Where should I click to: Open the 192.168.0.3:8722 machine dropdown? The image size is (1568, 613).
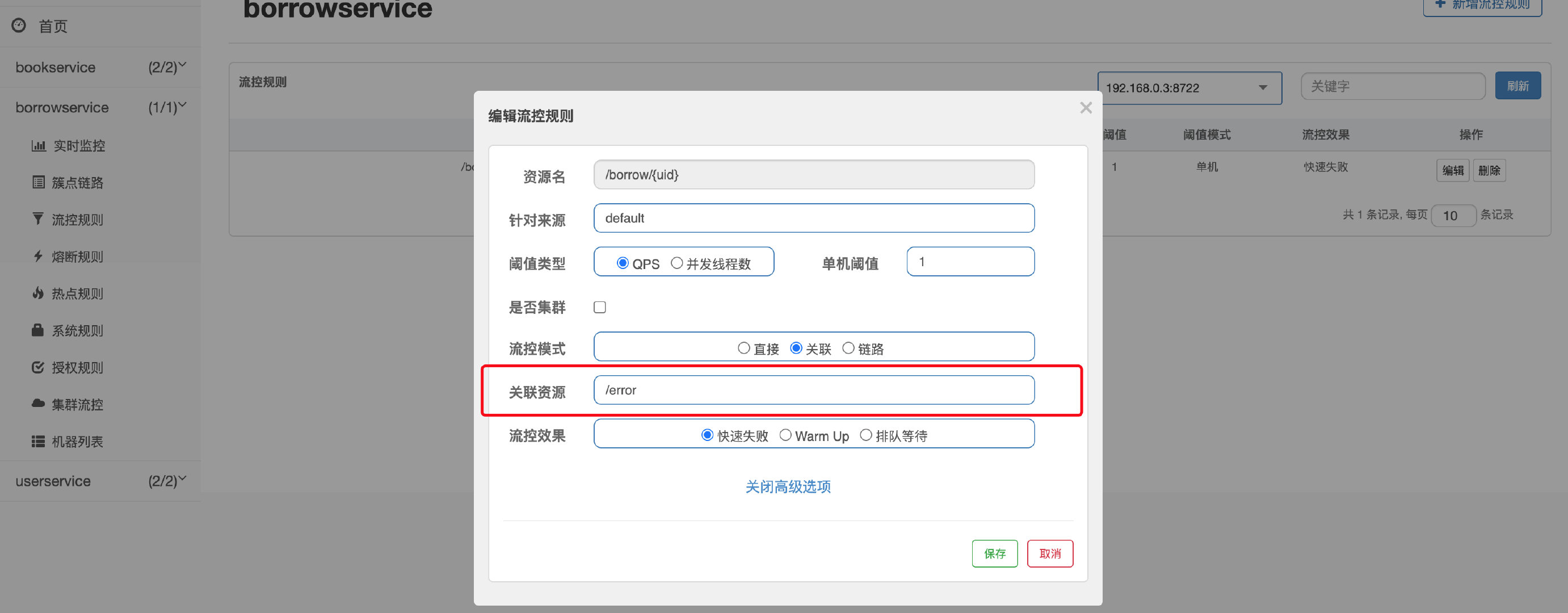tap(1189, 89)
